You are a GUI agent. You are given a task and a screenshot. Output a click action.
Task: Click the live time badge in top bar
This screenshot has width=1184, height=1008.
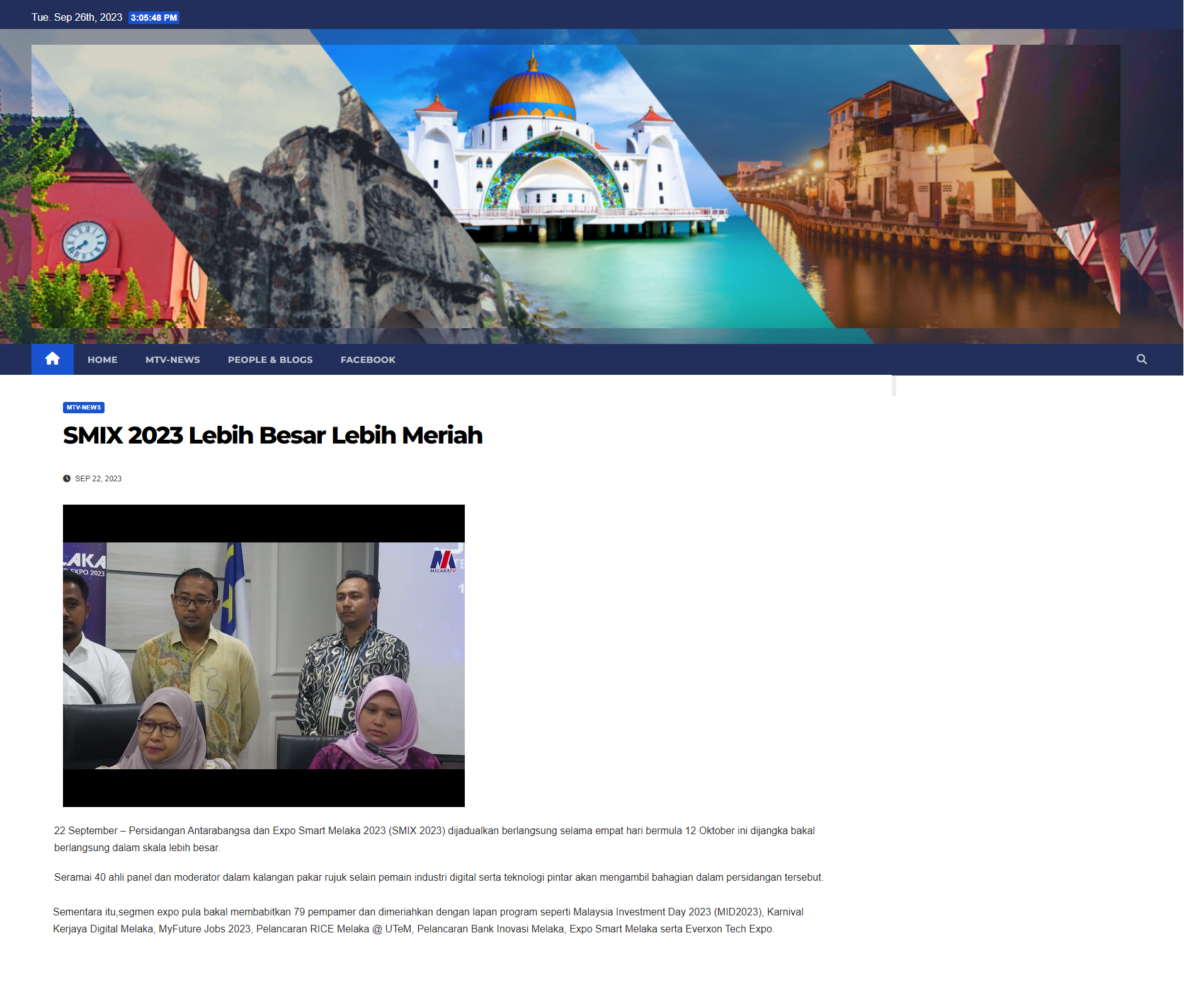coord(154,18)
